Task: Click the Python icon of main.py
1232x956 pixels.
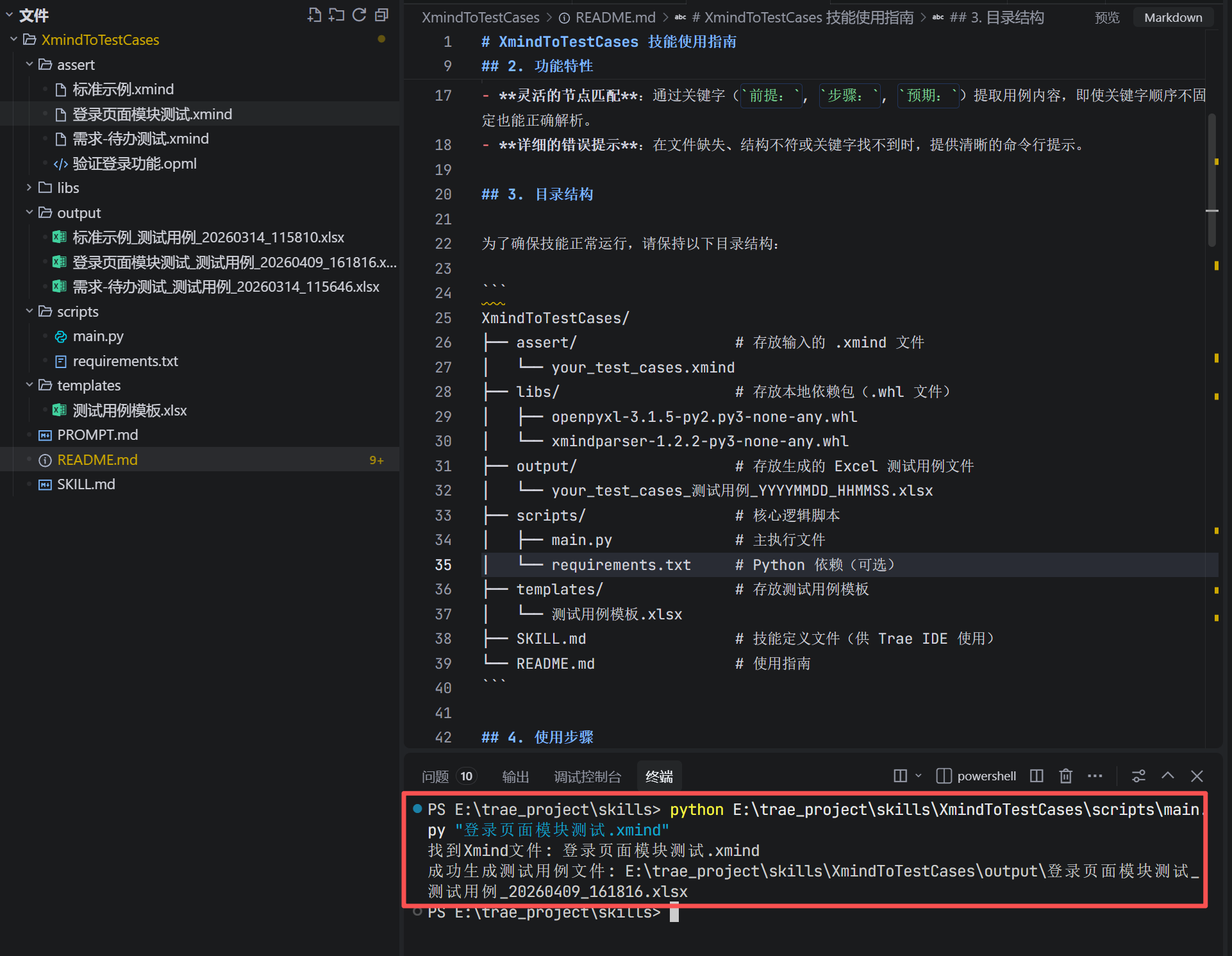Action: (61, 337)
